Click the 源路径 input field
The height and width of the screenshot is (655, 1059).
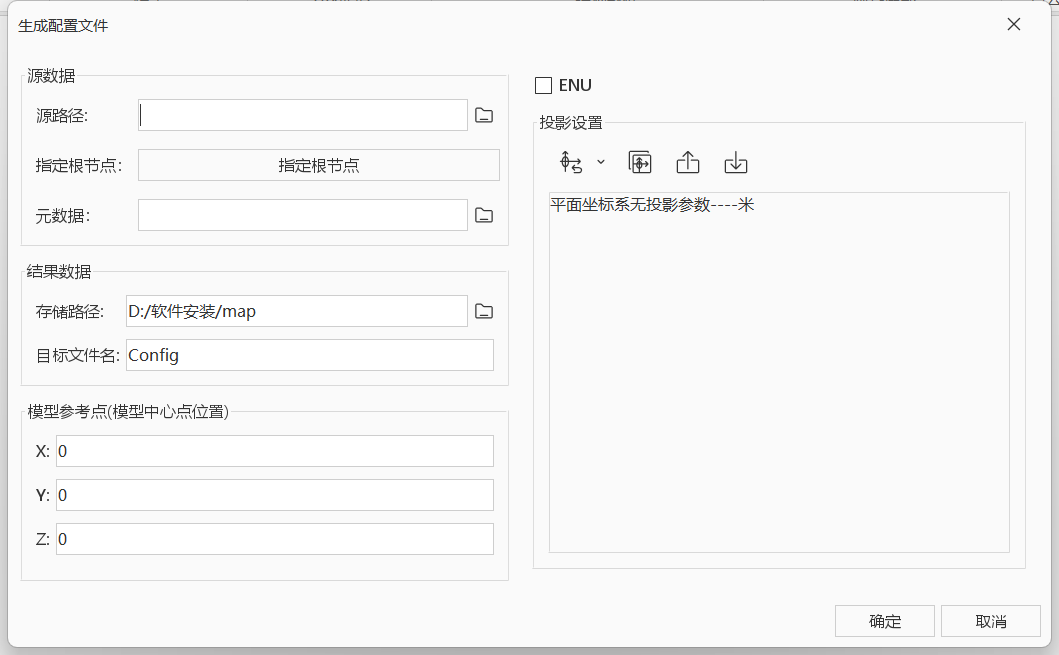[x=303, y=115]
